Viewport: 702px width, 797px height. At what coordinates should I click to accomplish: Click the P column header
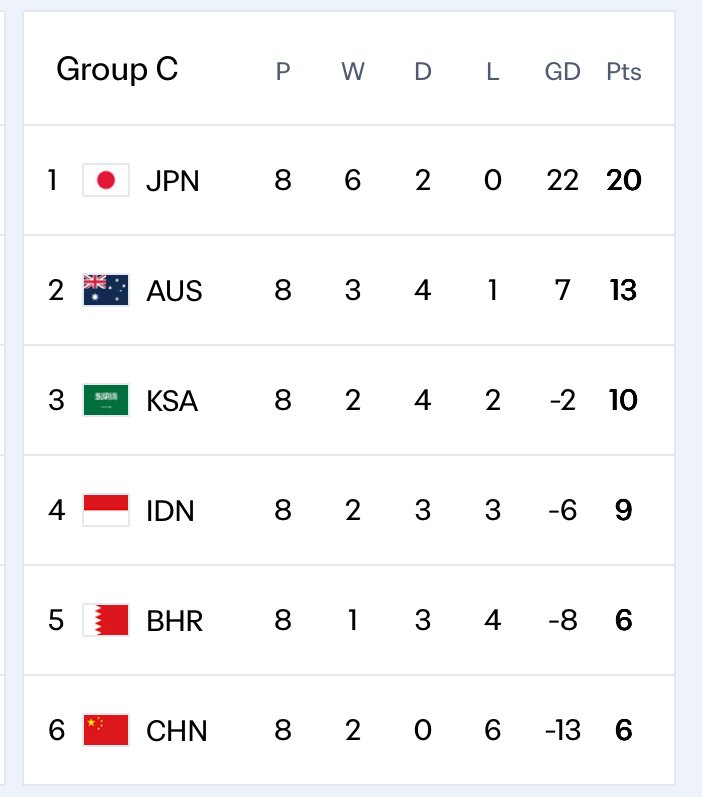[x=283, y=72]
